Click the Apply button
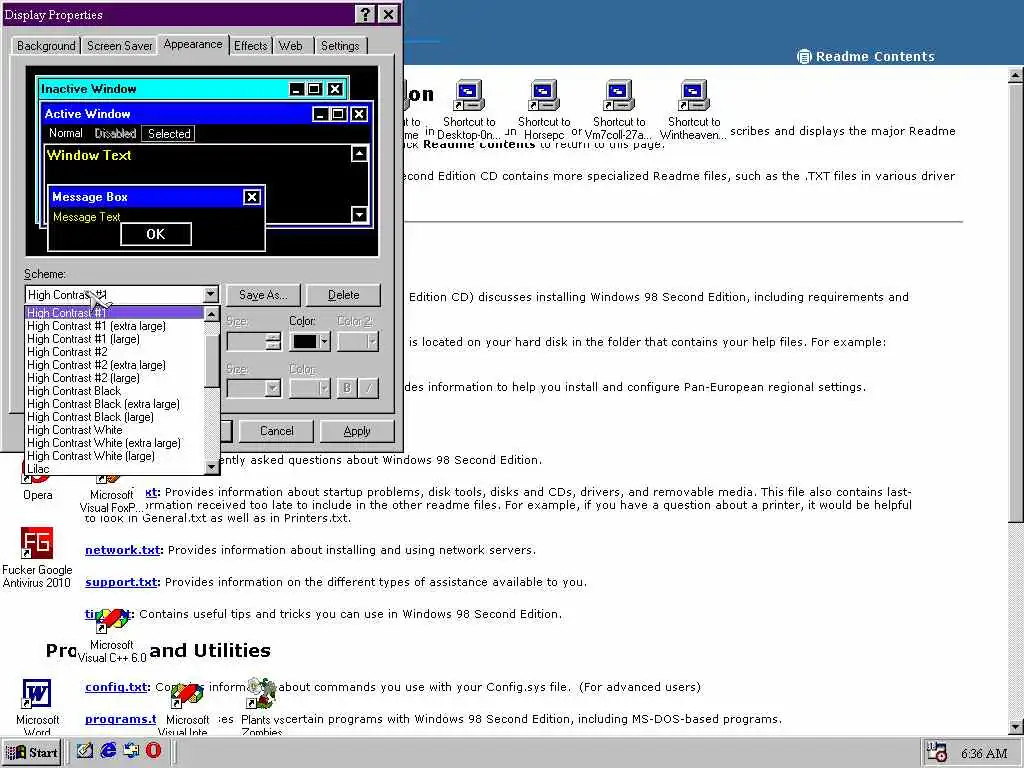 tap(357, 431)
